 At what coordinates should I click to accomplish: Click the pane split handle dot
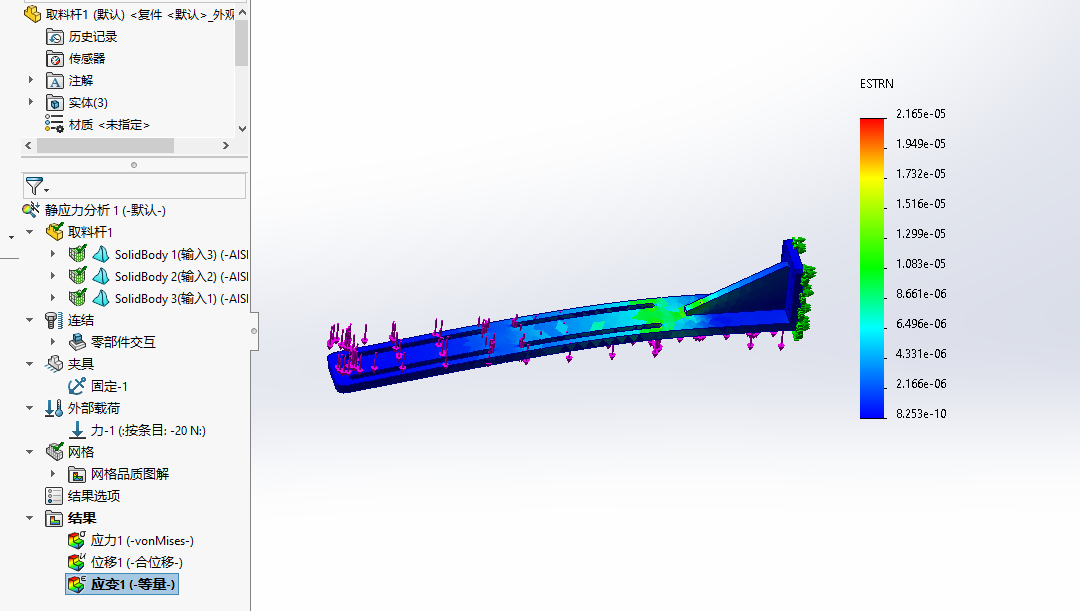tap(134, 165)
